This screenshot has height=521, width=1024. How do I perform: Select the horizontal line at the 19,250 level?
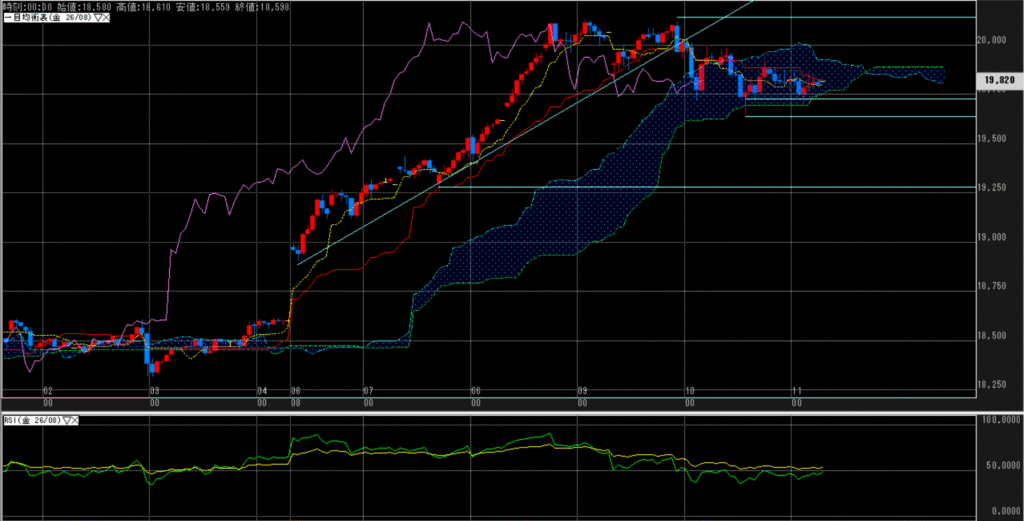[700, 187]
